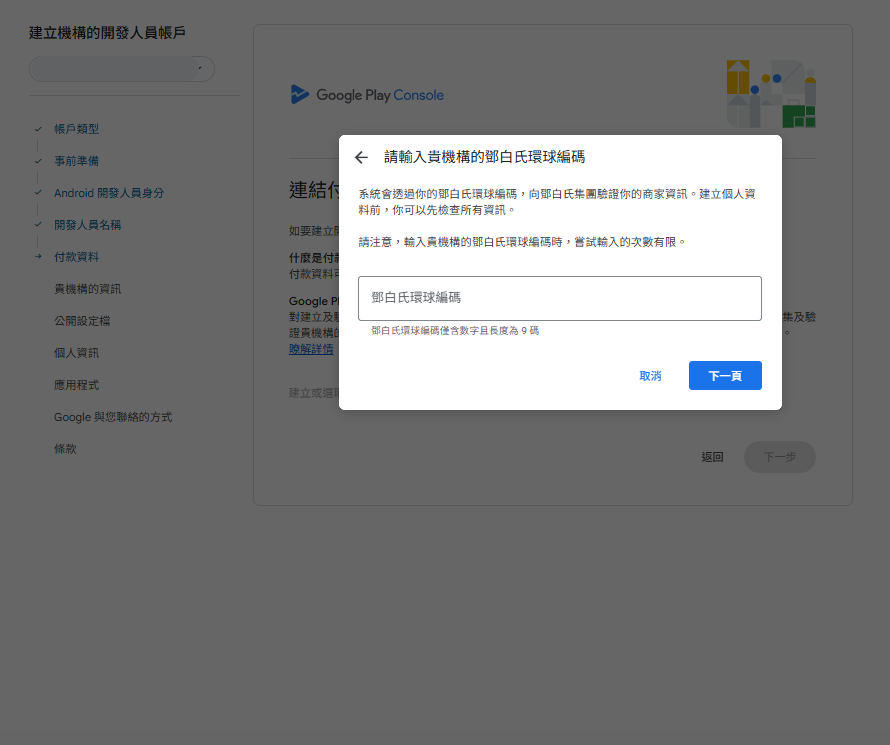Click the 瞭解詳情 link
Screen dimensions: 890x745
pyautogui.click(x=311, y=349)
